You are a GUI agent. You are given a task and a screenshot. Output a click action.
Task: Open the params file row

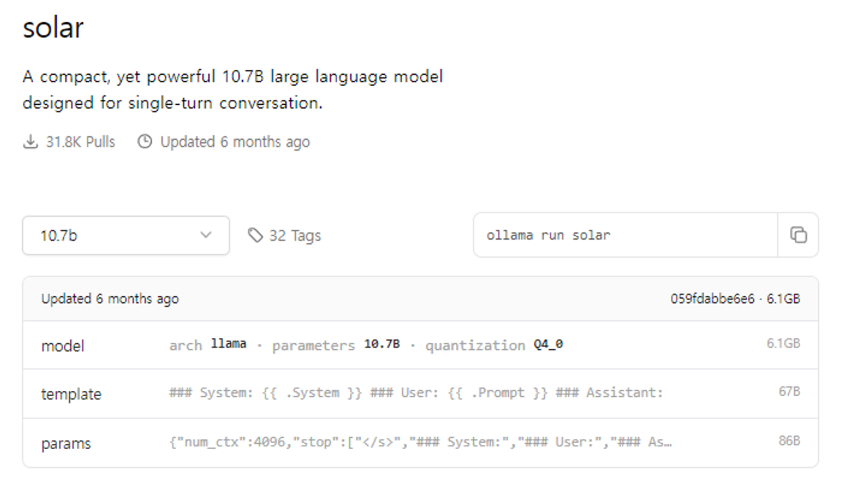pyautogui.click(x=67, y=441)
